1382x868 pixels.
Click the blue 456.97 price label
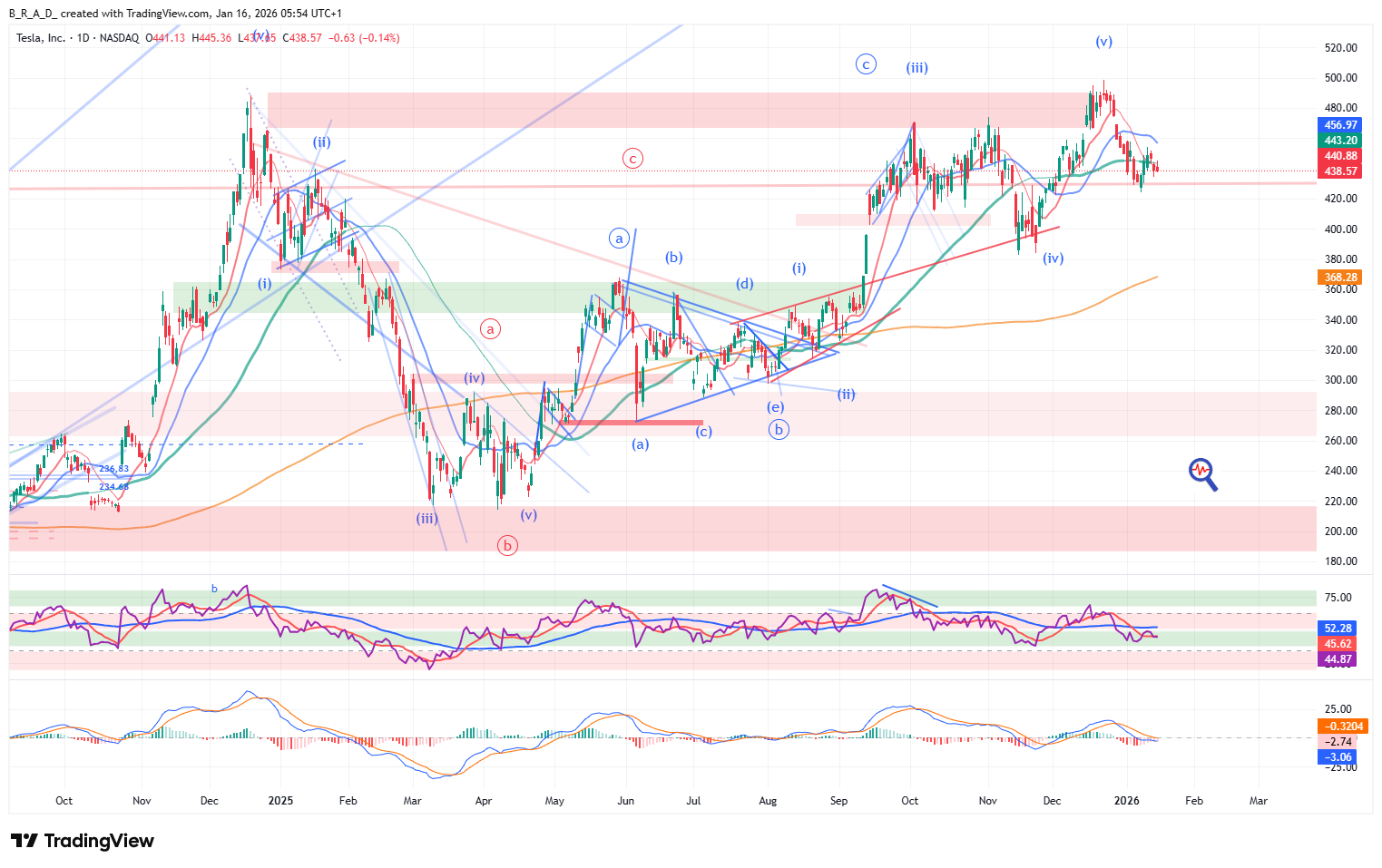1339,125
